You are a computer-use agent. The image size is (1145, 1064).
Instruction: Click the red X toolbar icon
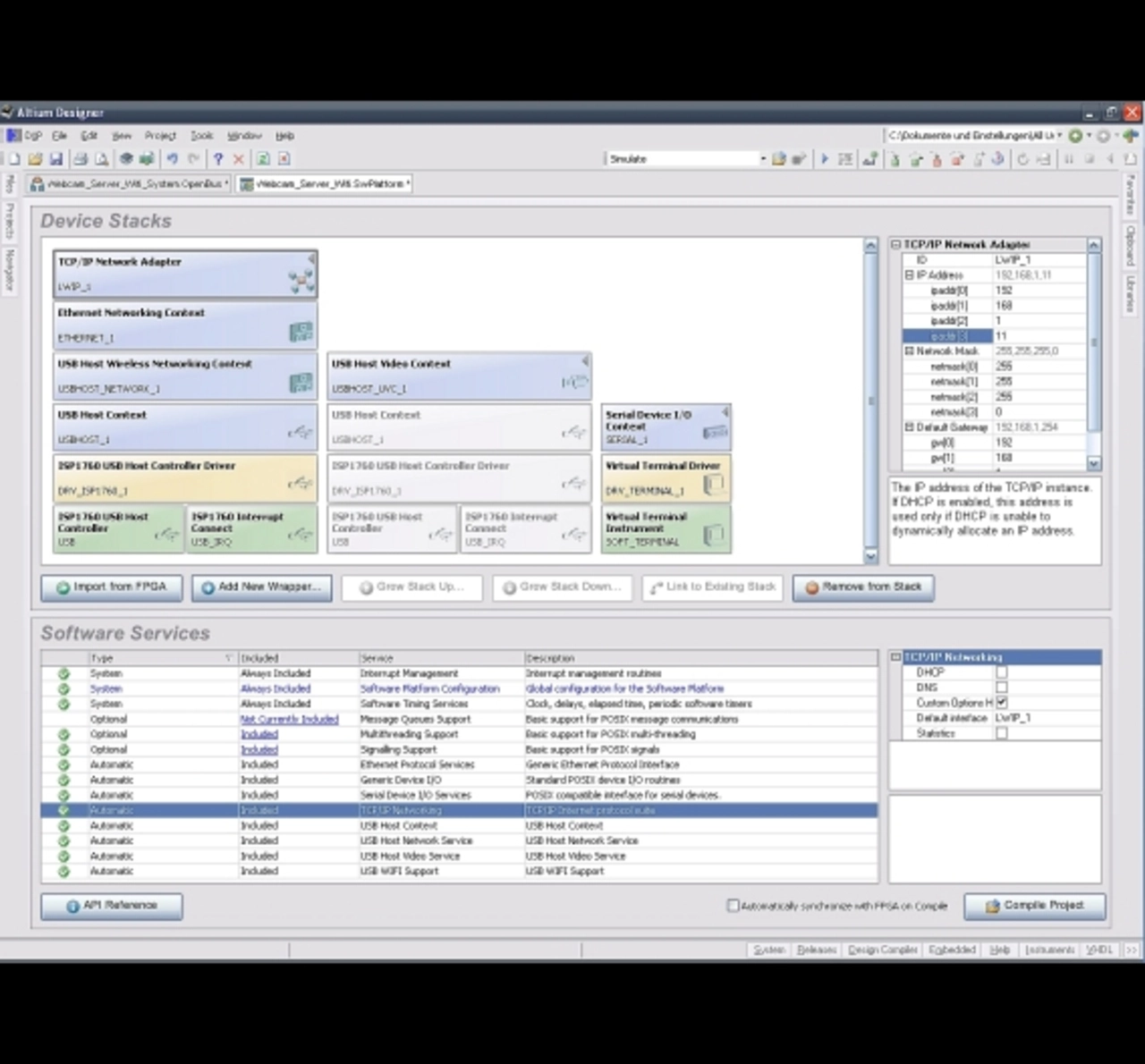click(x=238, y=159)
